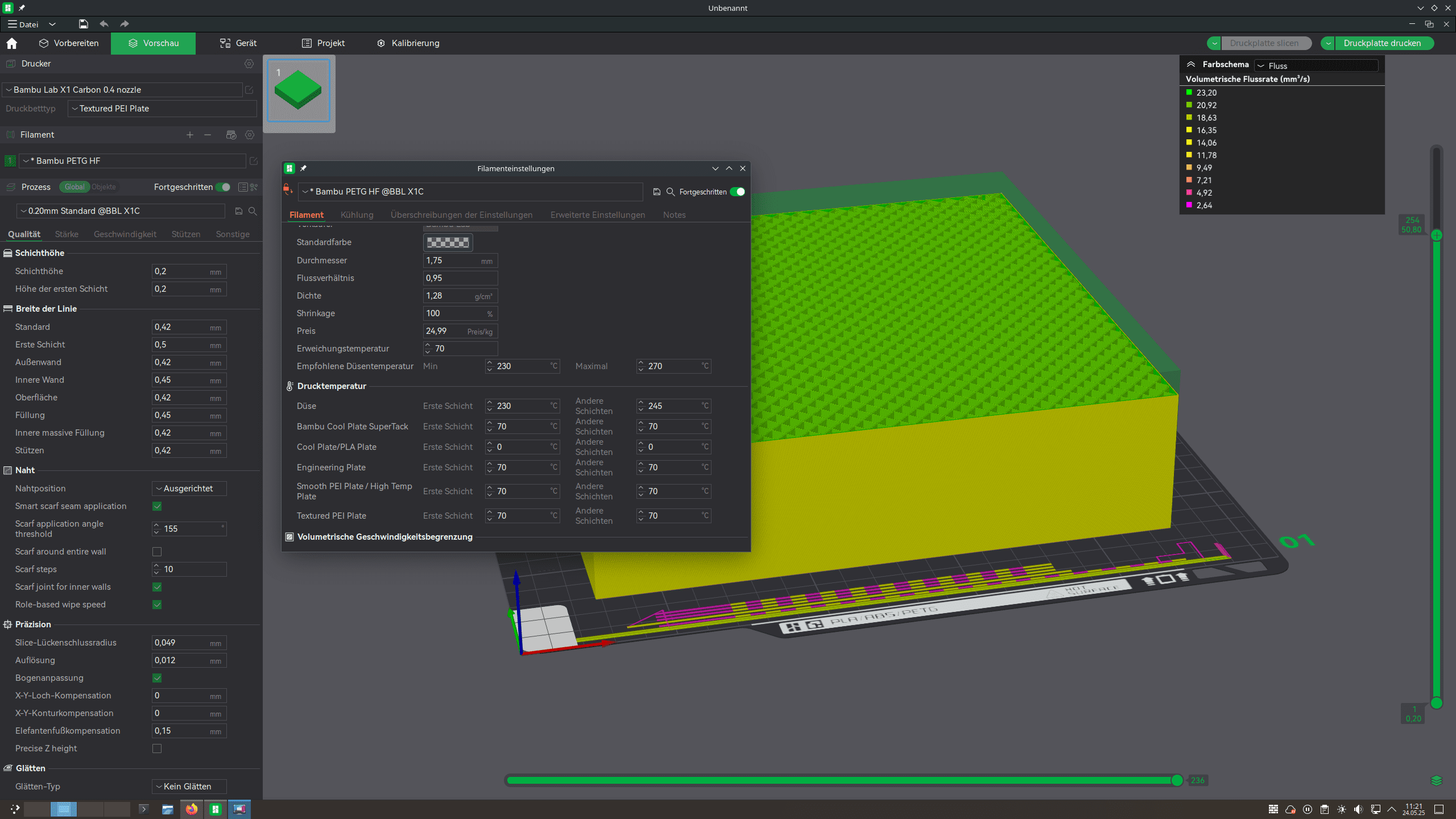Switch to Gerät tab
1456x819 pixels.
(x=238, y=43)
